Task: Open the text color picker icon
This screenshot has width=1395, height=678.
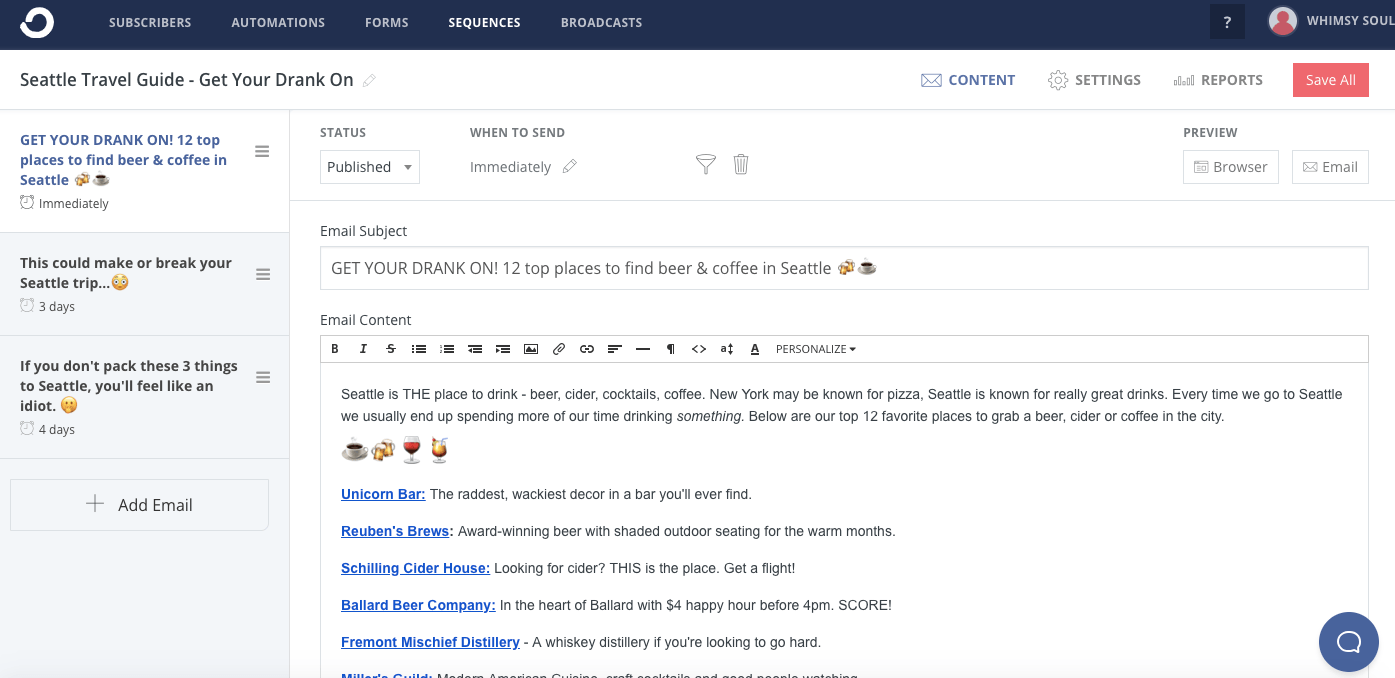Action: tap(755, 349)
